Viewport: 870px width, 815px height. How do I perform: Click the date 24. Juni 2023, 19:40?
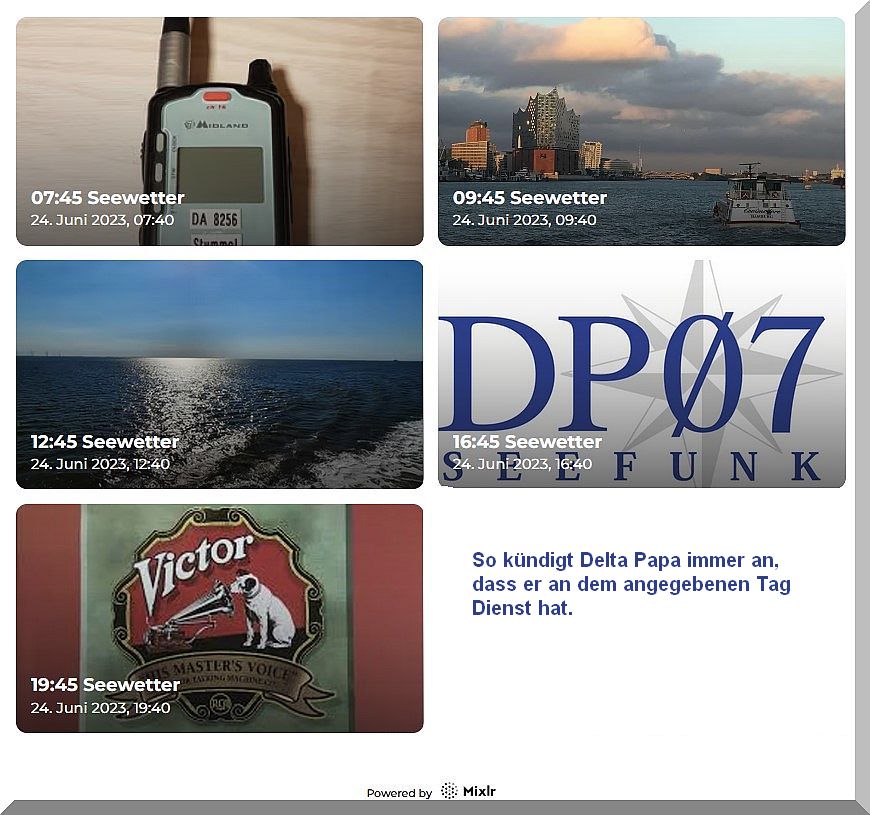(100, 708)
